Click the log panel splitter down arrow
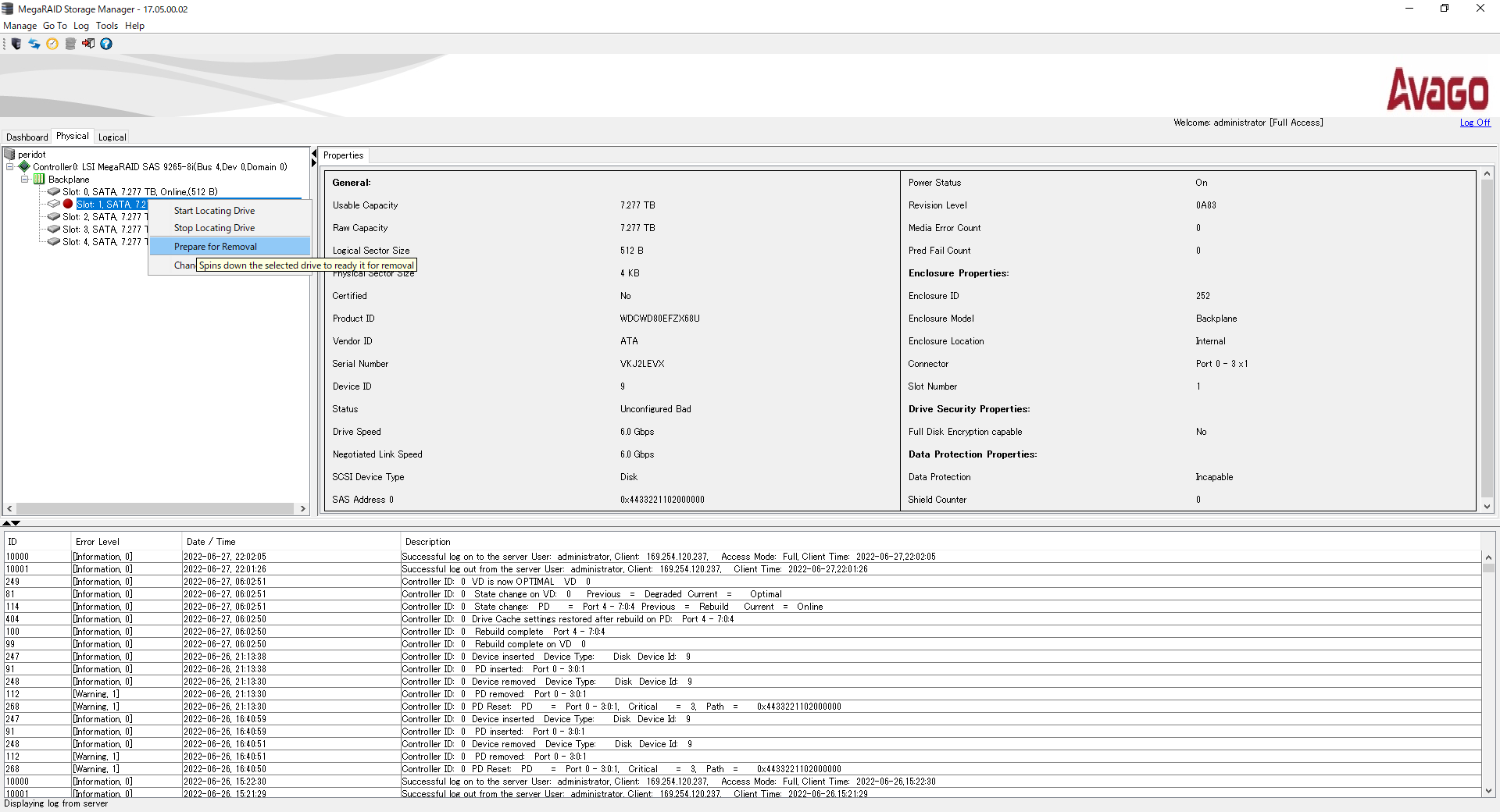 tap(16, 523)
